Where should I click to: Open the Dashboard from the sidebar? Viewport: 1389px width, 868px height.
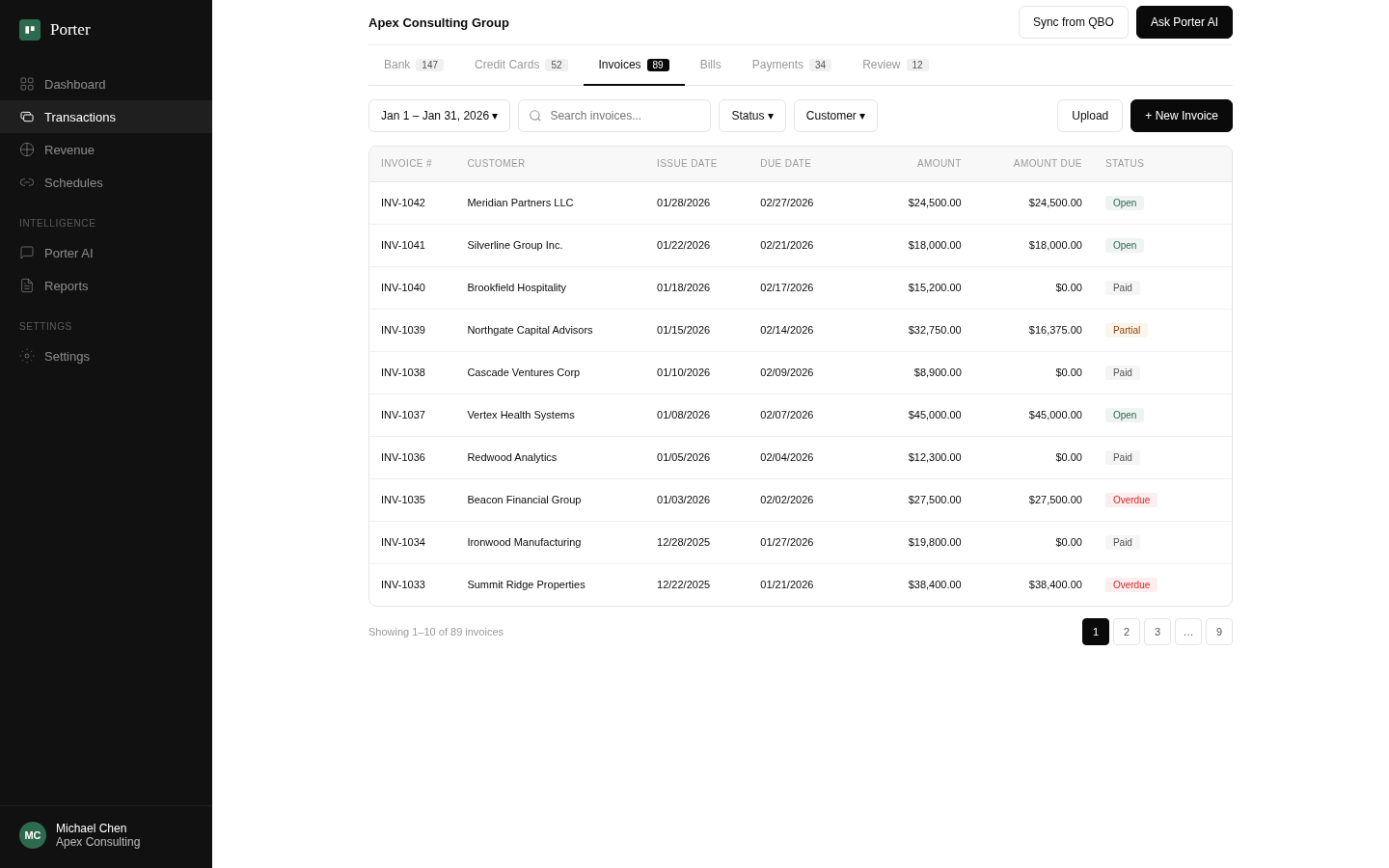[74, 84]
